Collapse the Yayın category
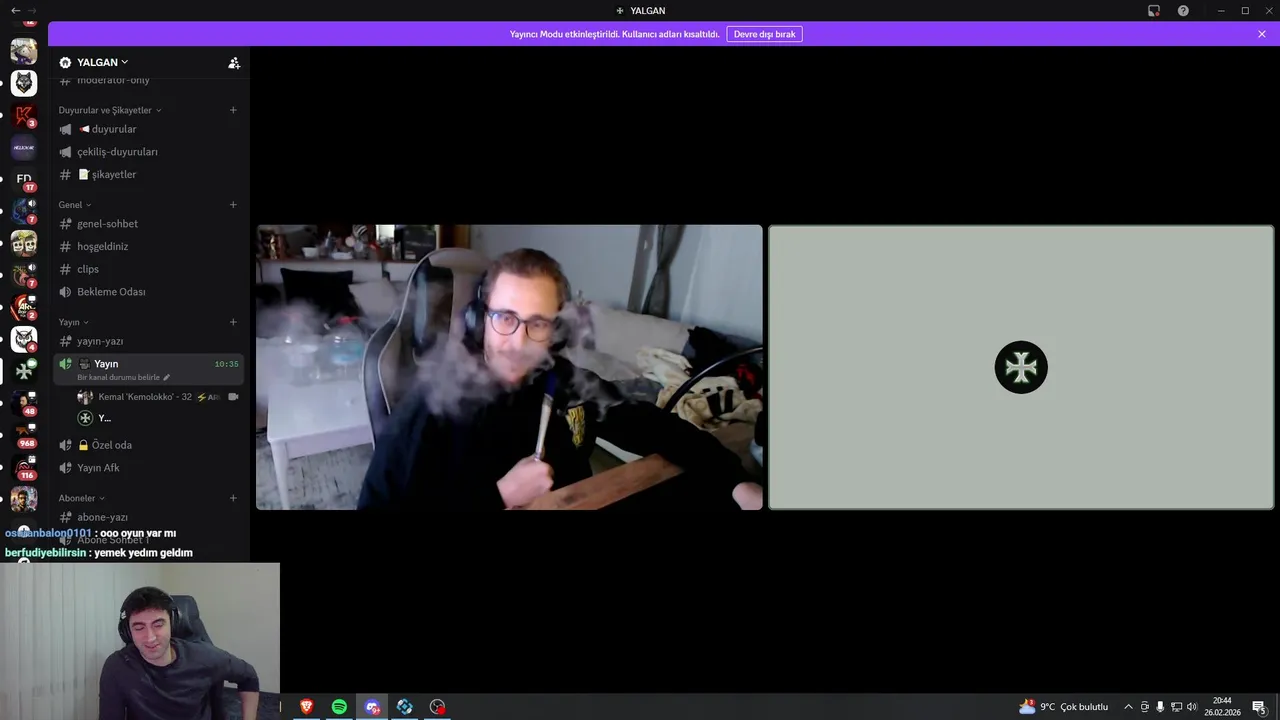This screenshot has height=720, width=1280. click(x=74, y=322)
